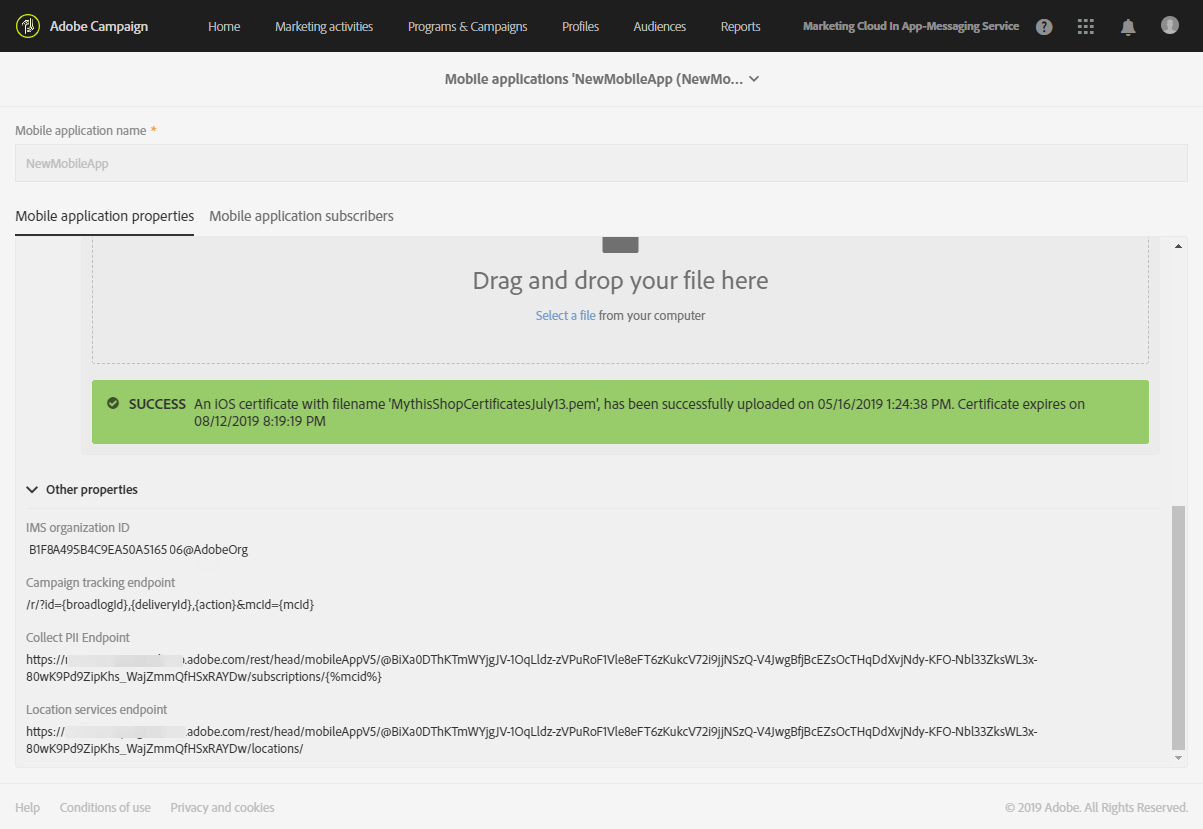Click the scrollbar up arrow
Image resolution: width=1203 pixels, height=829 pixels.
(x=1178, y=246)
